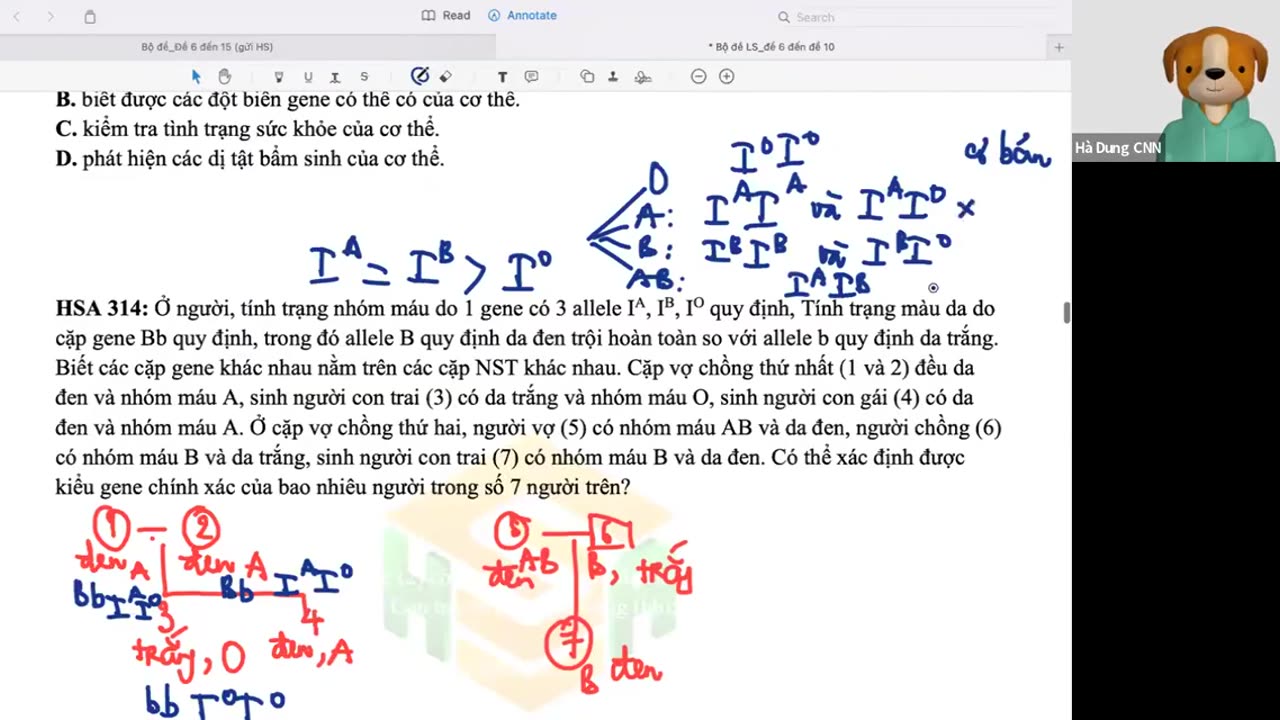
Task: Select the underline tool
Action: (308, 77)
